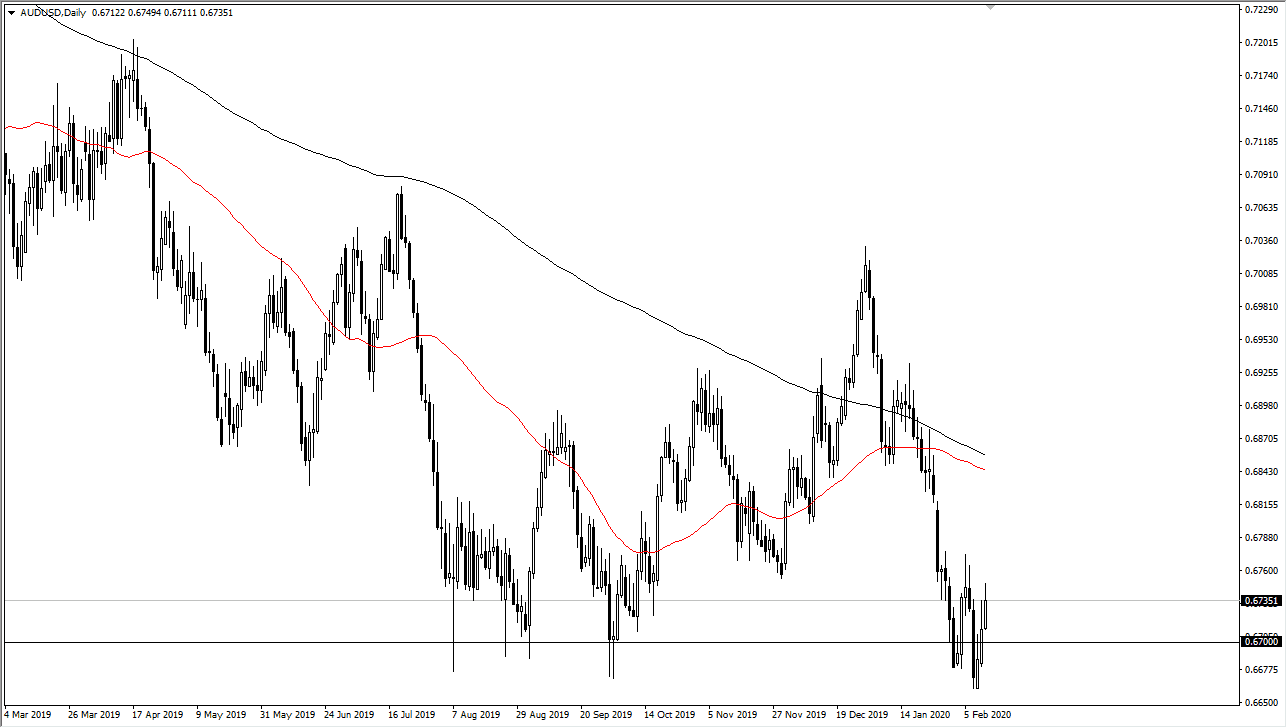Select the 5 Feb 2020 date label

986,715
